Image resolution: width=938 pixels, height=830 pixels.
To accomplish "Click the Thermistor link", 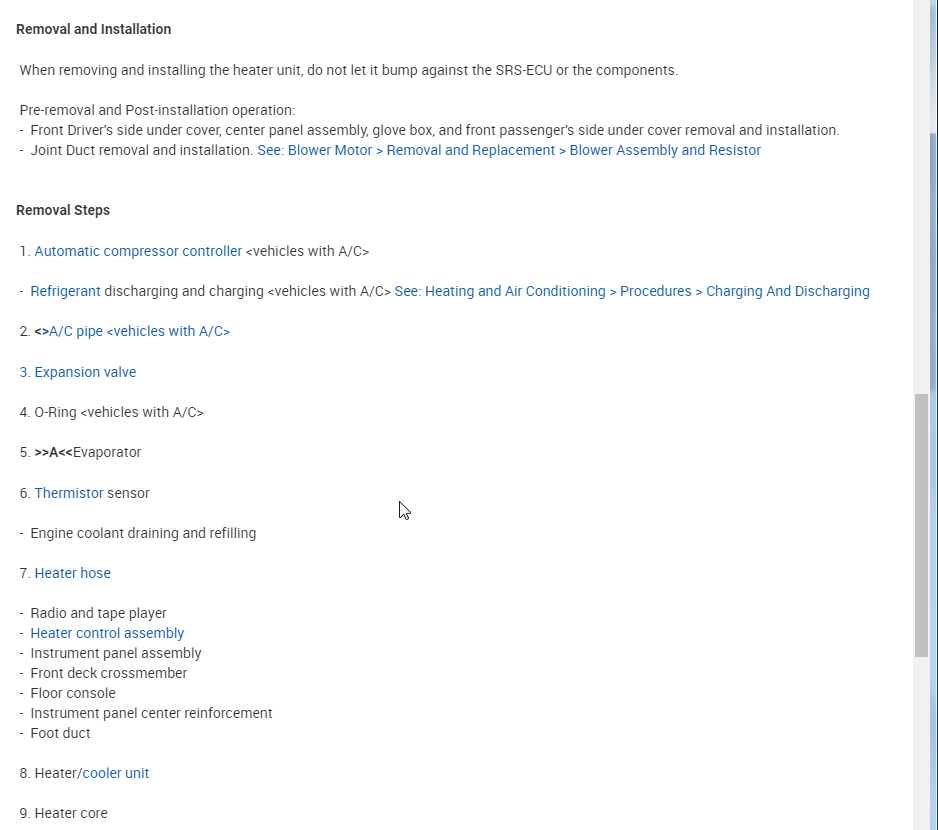I will (x=69, y=493).
